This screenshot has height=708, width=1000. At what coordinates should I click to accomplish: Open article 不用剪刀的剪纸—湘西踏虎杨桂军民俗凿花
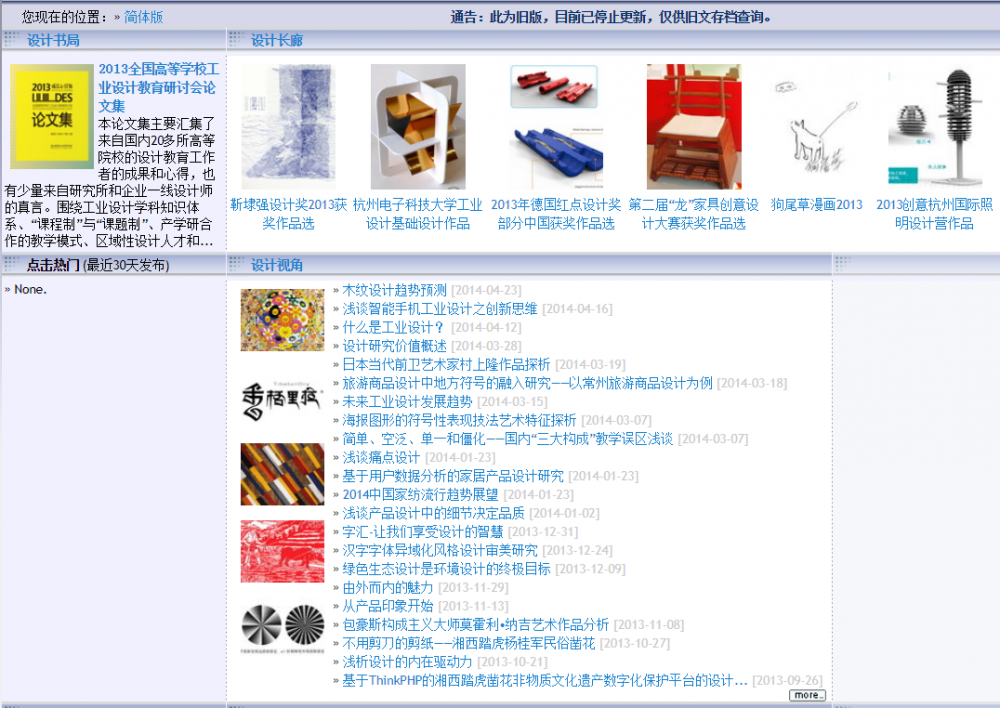[x=468, y=643]
